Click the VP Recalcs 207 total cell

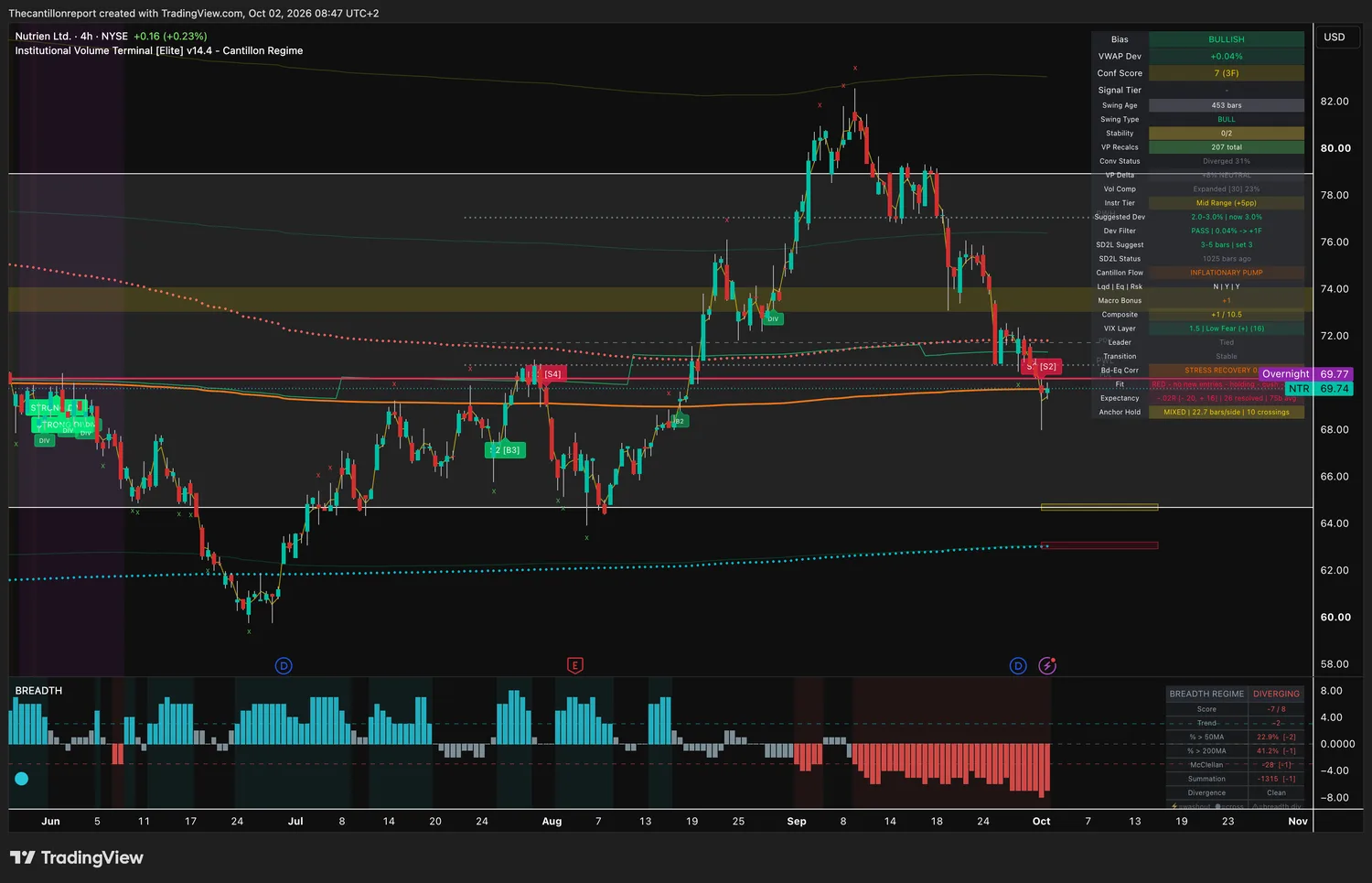pyautogui.click(x=1227, y=147)
